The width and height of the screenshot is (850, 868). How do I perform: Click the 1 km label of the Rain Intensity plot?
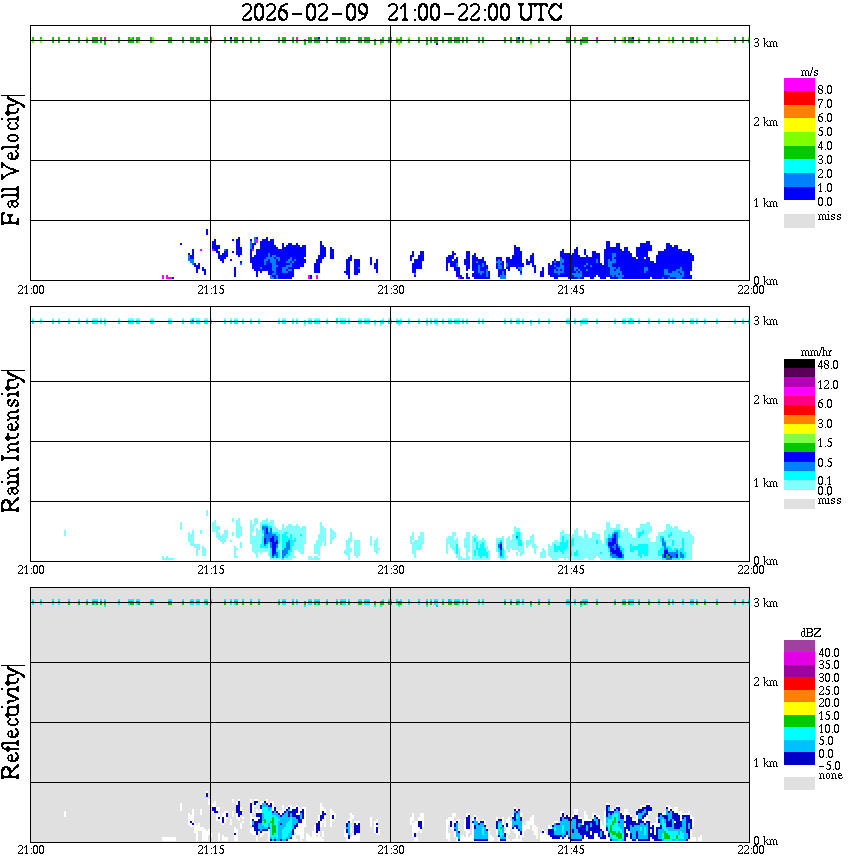point(766,483)
